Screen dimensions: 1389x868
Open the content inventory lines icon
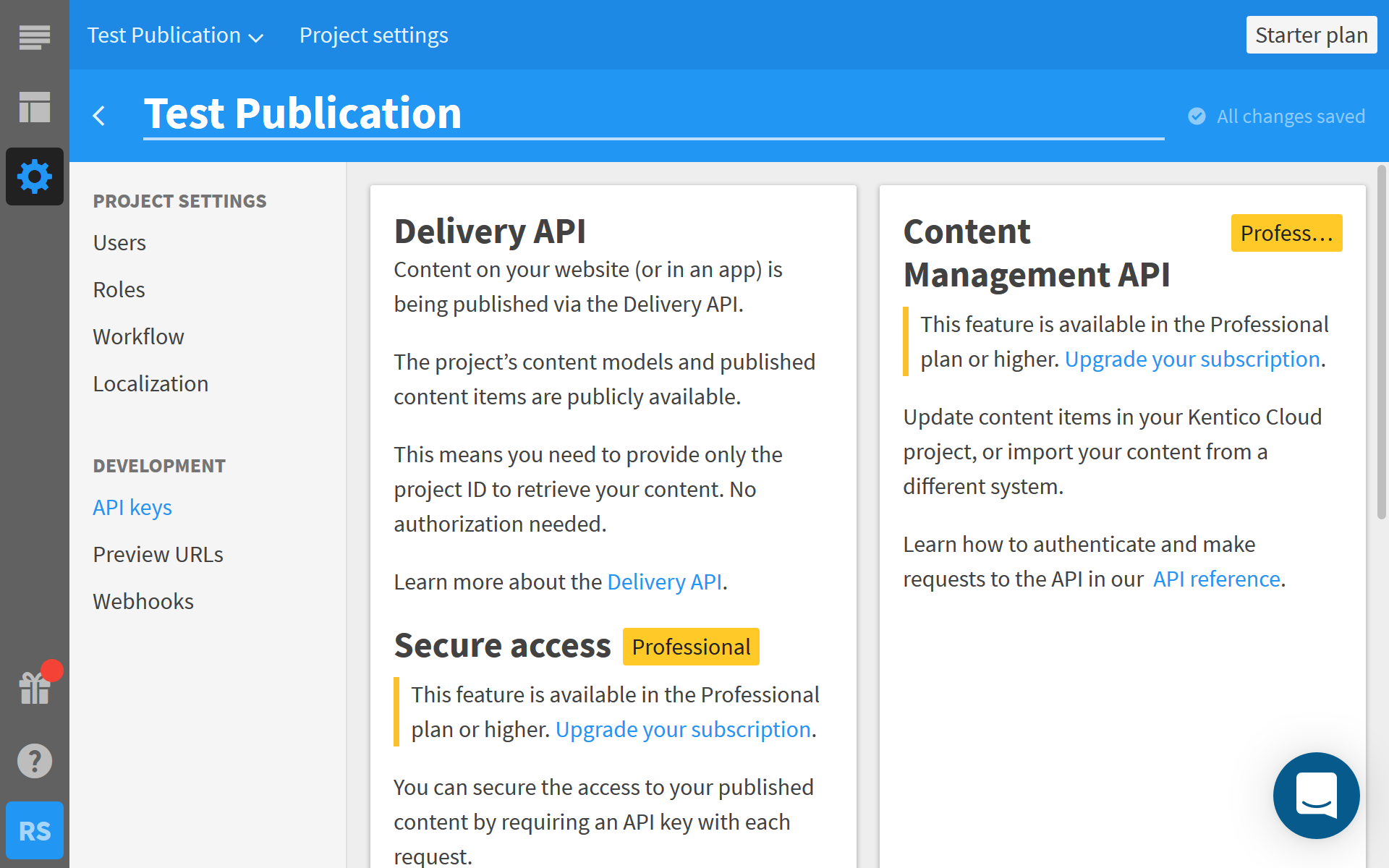[34, 36]
